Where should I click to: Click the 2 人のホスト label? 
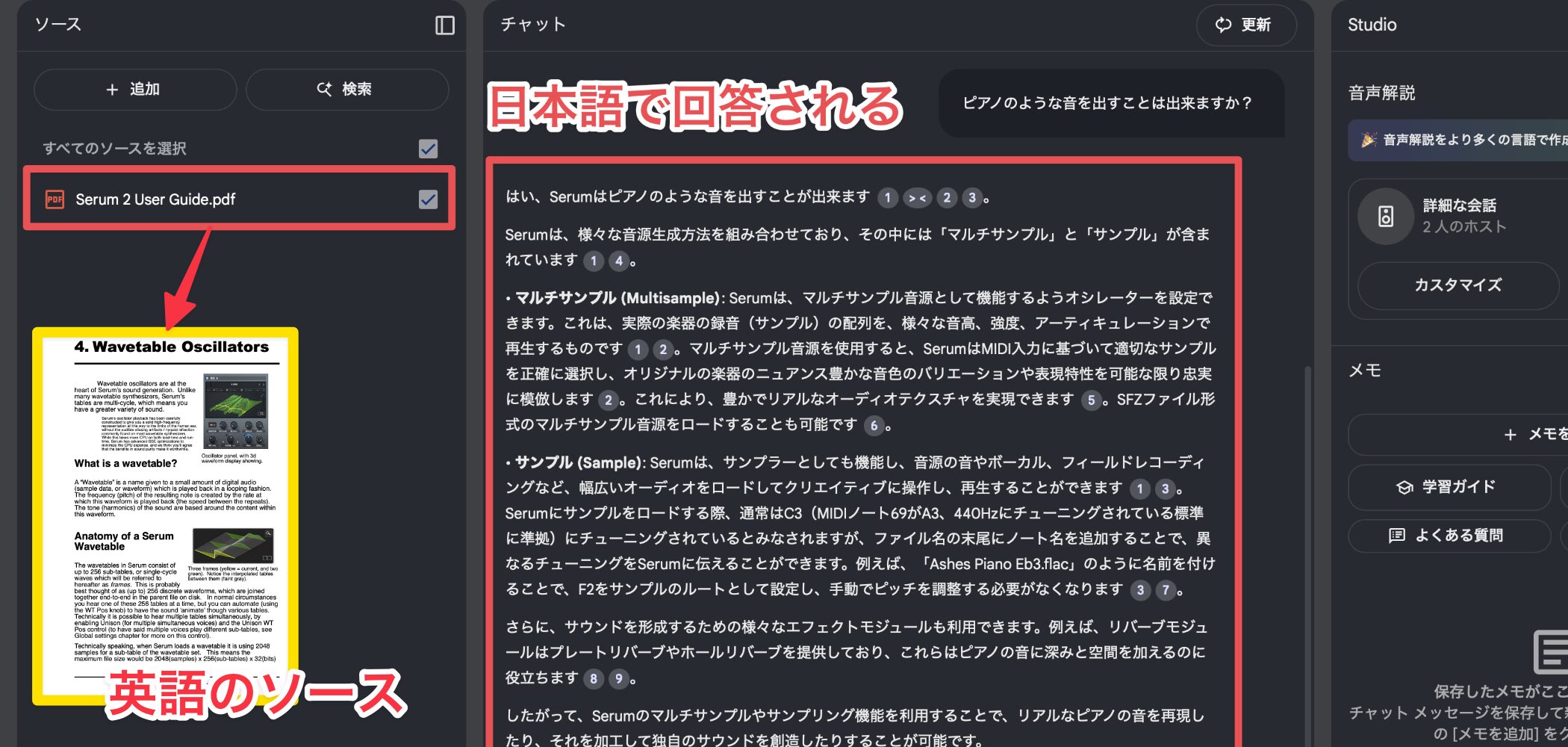pos(1464,227)
